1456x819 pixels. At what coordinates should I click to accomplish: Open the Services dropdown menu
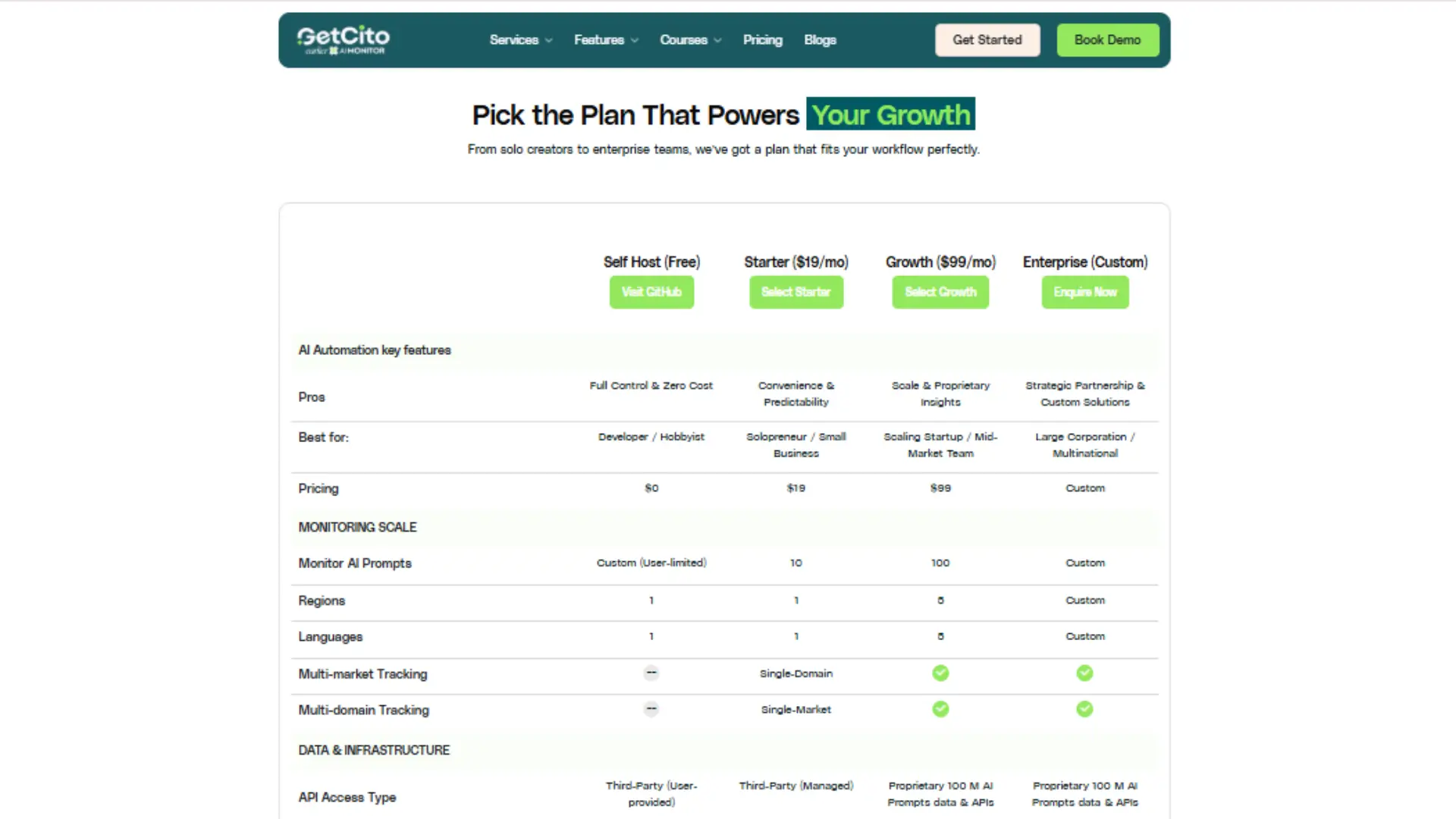pyautogui.click(x=520, y=39)
